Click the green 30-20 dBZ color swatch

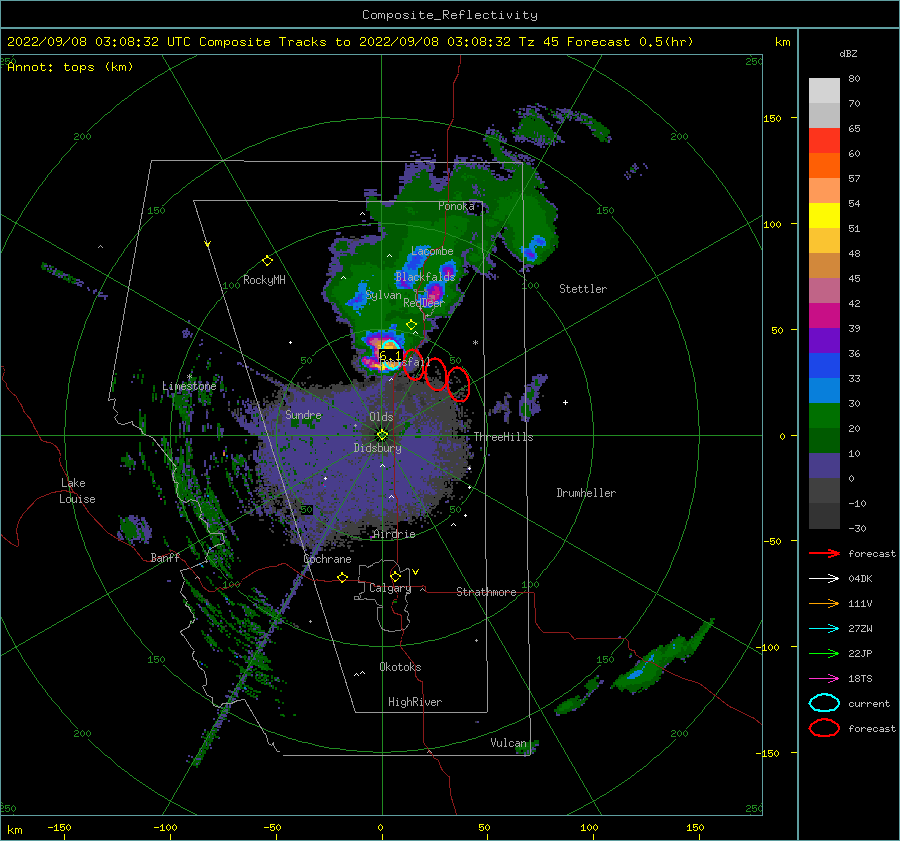[x=824, y=416]
